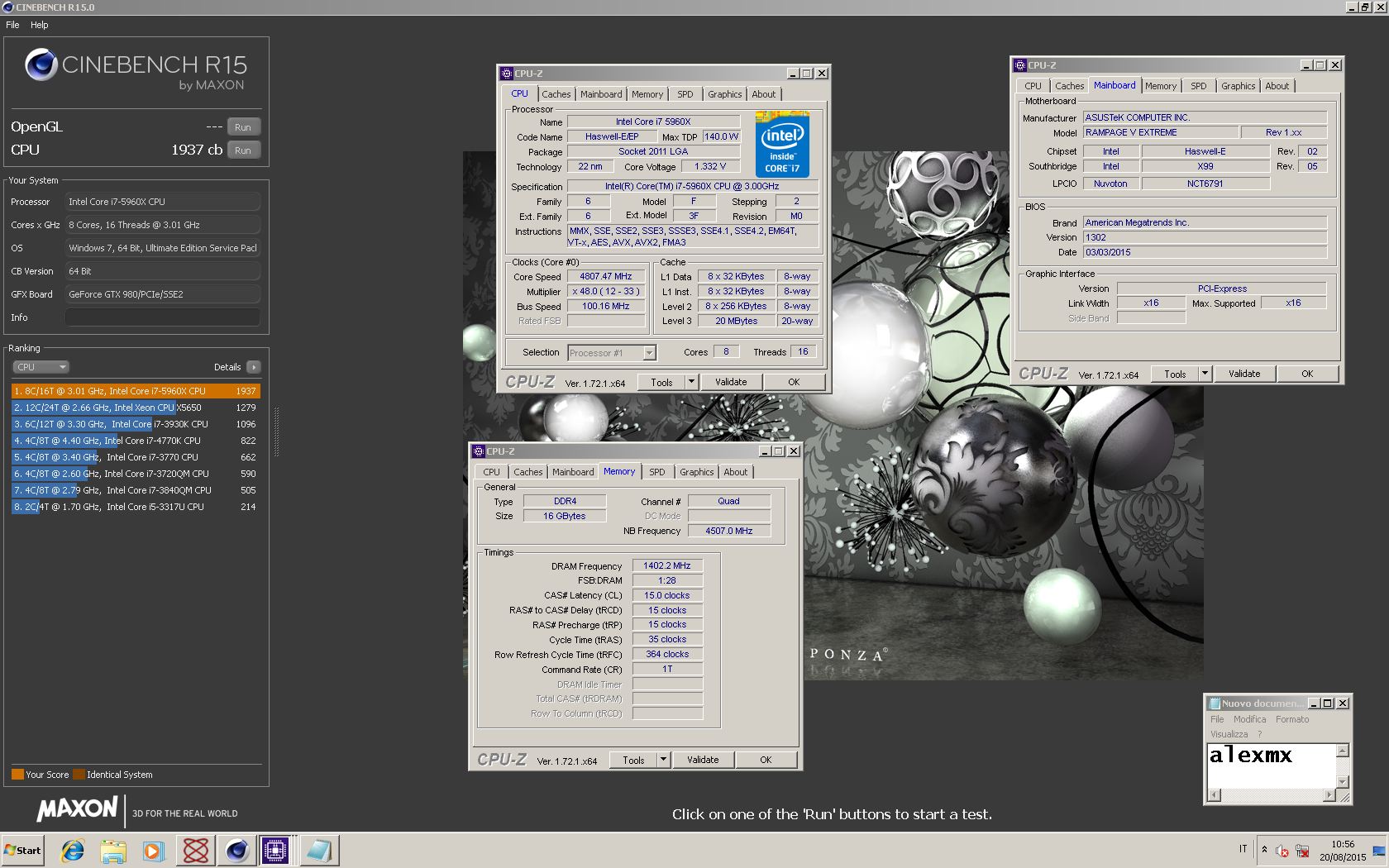Open Internet Explorer from the taskbar
Screen dimensions: 1389x868
pyautogui.click(x=73, y=850)
